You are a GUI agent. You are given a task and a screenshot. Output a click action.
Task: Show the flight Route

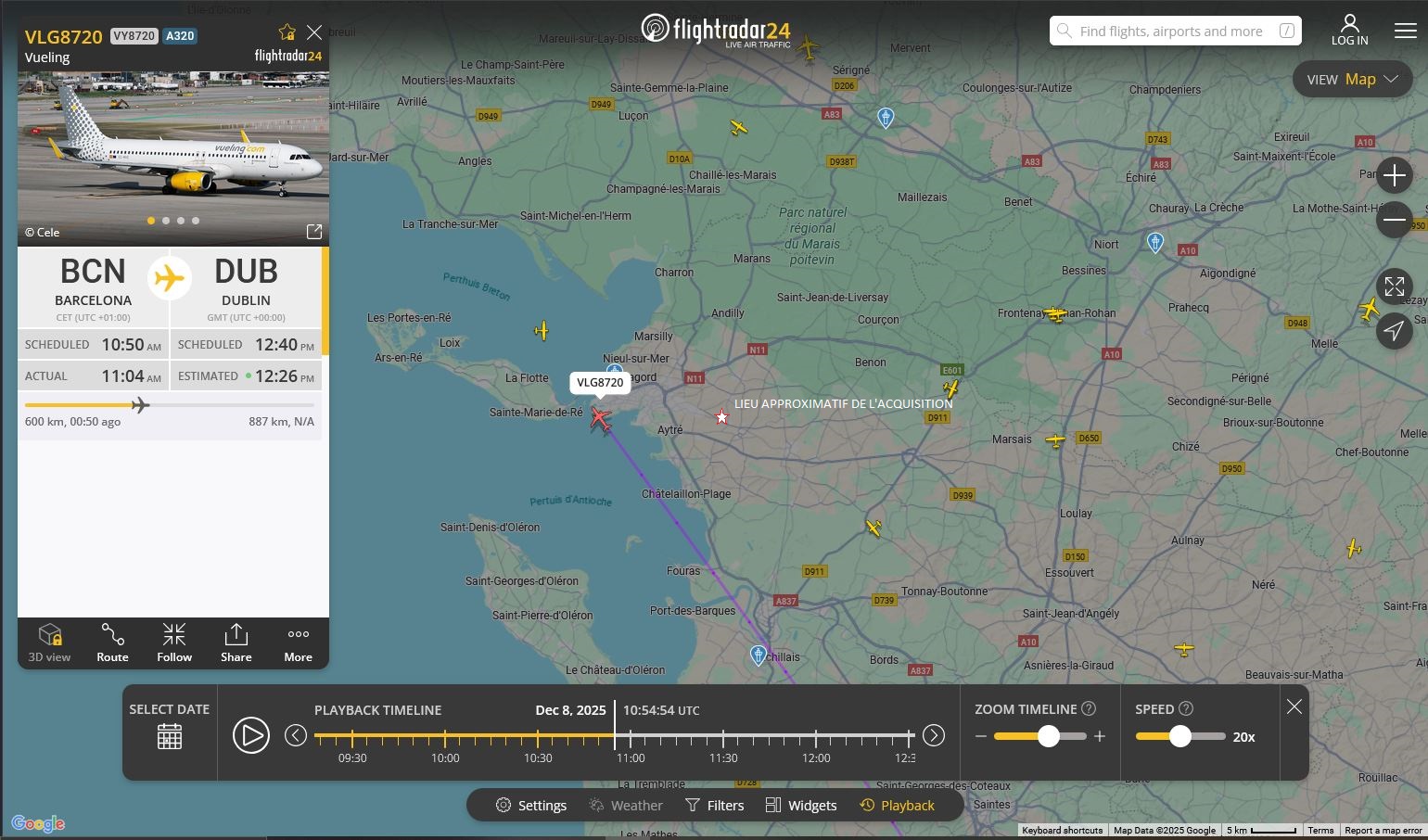pos(112,643)
